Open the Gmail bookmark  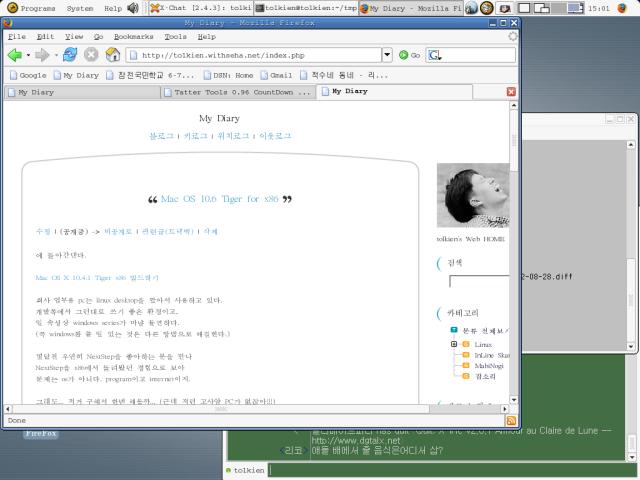click(276, 75)
